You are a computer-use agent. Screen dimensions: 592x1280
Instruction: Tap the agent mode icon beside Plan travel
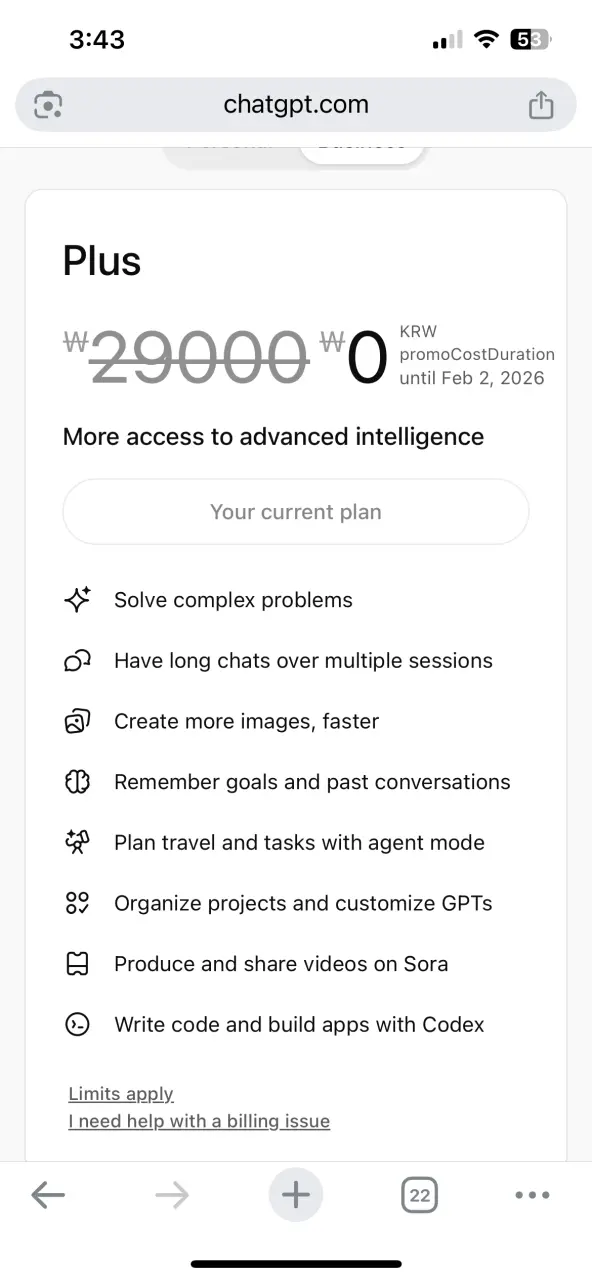click(x=77, y=843)
